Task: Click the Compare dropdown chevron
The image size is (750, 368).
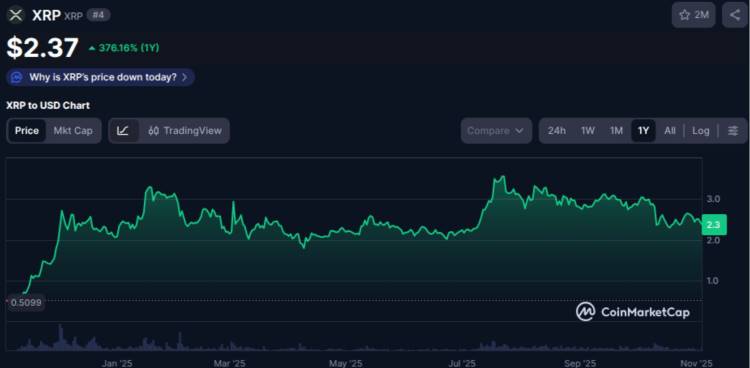Action: (519, 131)
